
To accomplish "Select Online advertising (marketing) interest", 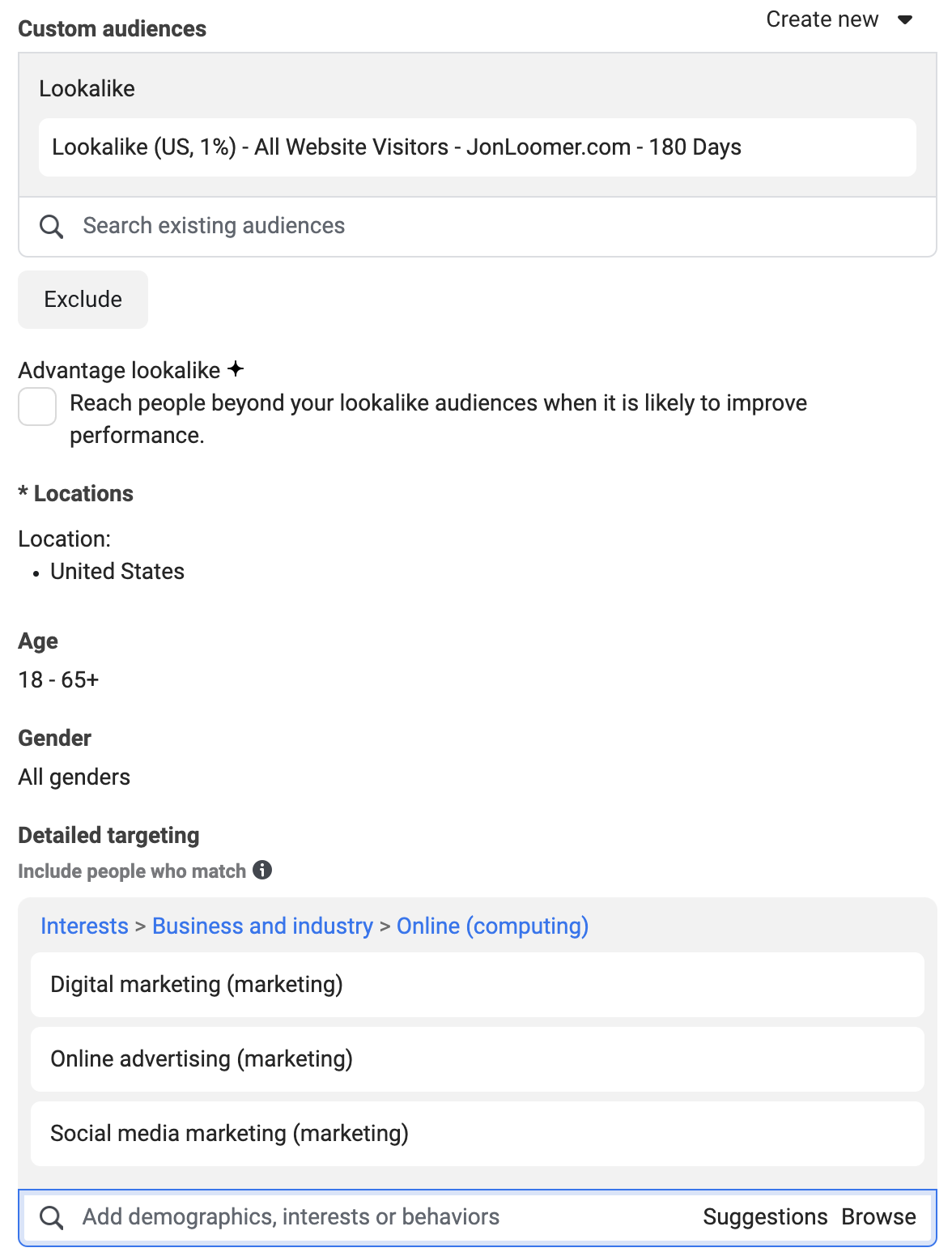I will click(x=478, y=1059).
